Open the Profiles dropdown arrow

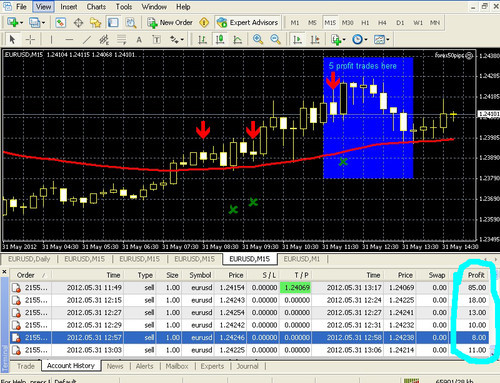pos(43,23)
